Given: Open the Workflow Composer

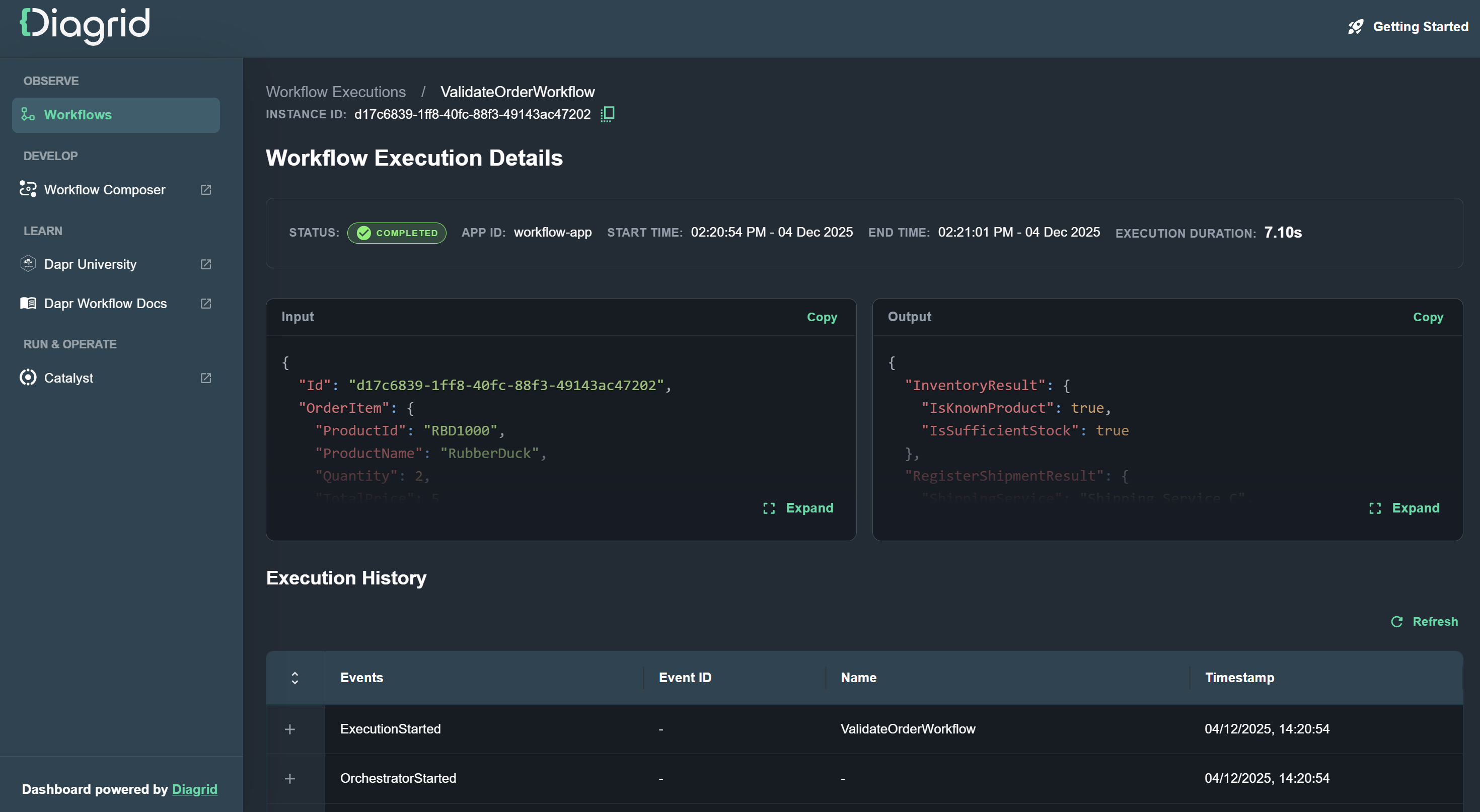Looking at the screenshot, I should (x=105, y=190).
